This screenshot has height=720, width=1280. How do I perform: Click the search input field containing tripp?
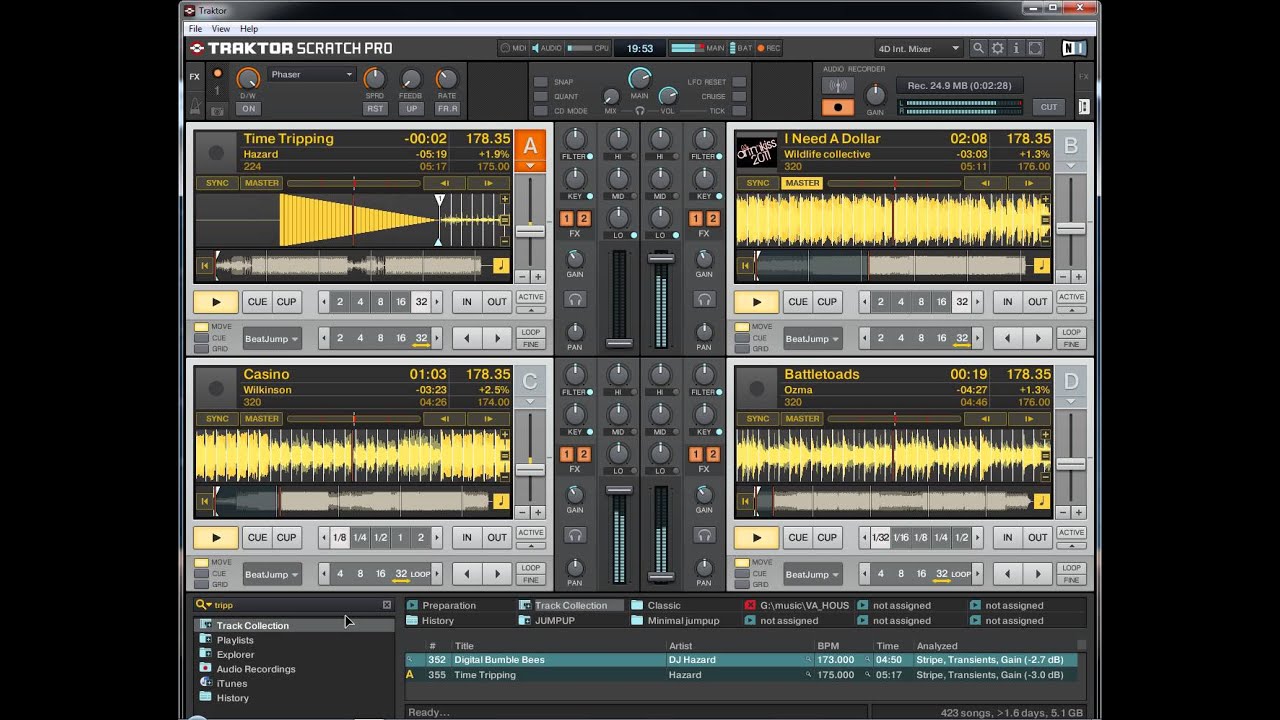pos(295,605)
